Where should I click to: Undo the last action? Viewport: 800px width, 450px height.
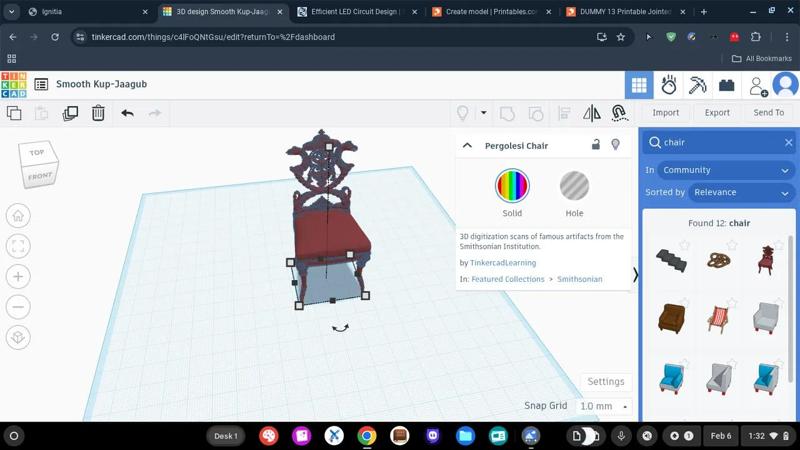128,113
